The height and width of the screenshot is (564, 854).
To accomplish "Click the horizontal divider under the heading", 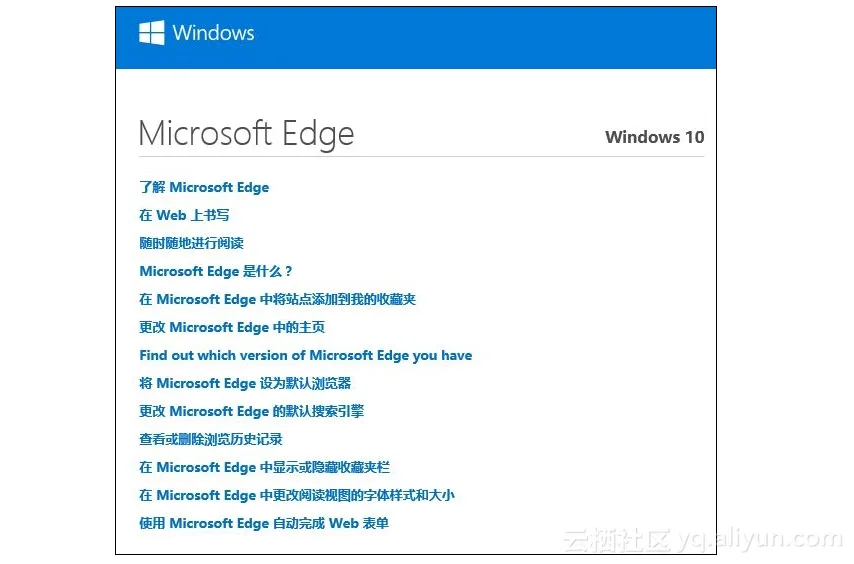I will point(422,156).
